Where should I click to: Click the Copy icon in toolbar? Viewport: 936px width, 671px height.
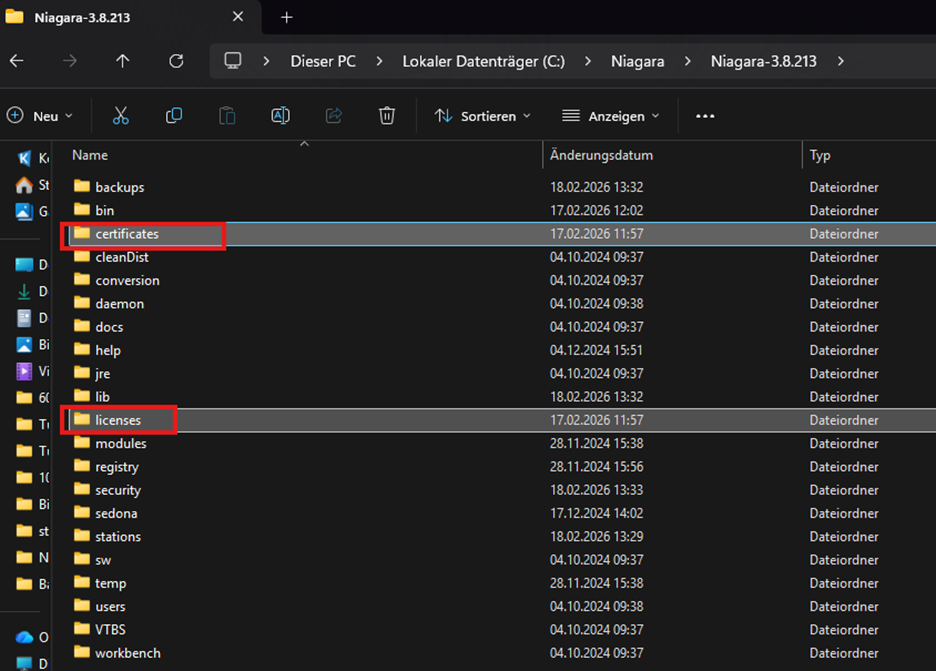(x=174, y=116)
